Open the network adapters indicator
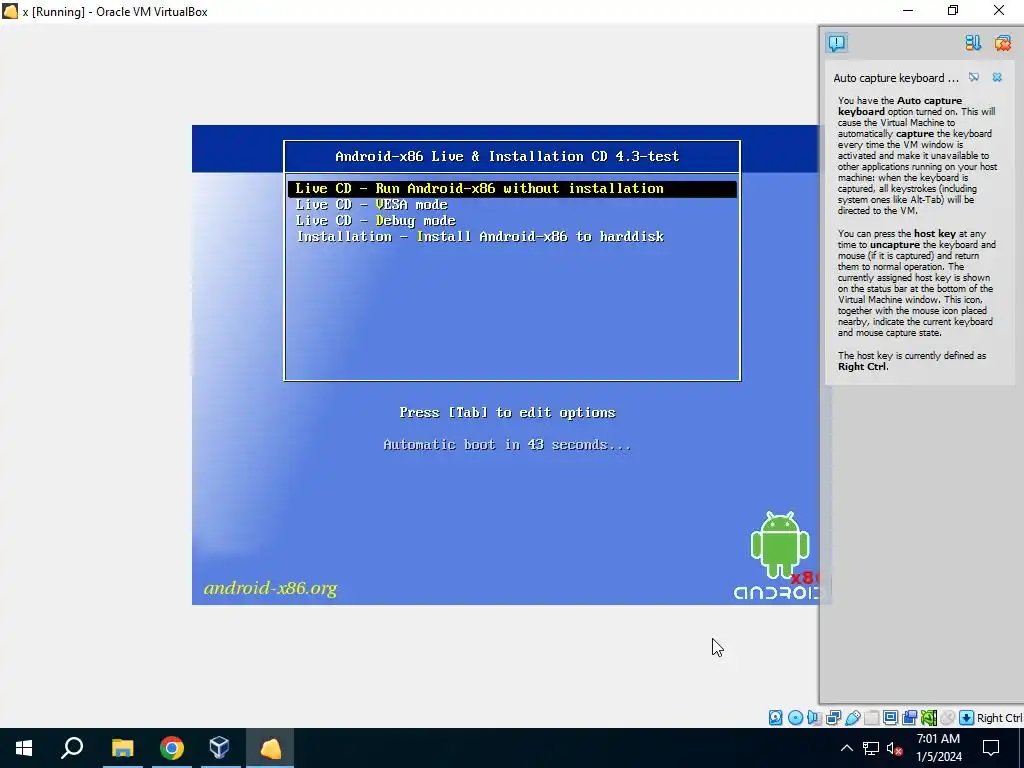 (x=833, y=718)
